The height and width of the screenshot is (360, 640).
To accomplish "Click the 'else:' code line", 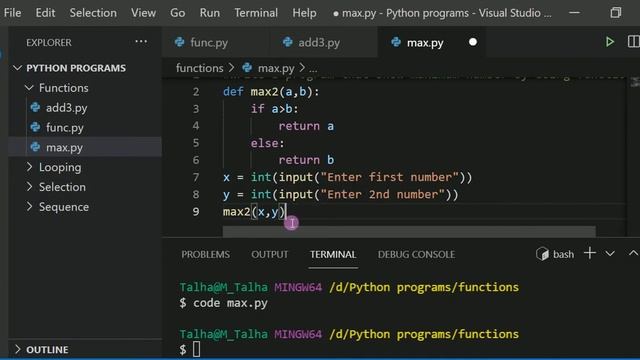I will [267, 143].
